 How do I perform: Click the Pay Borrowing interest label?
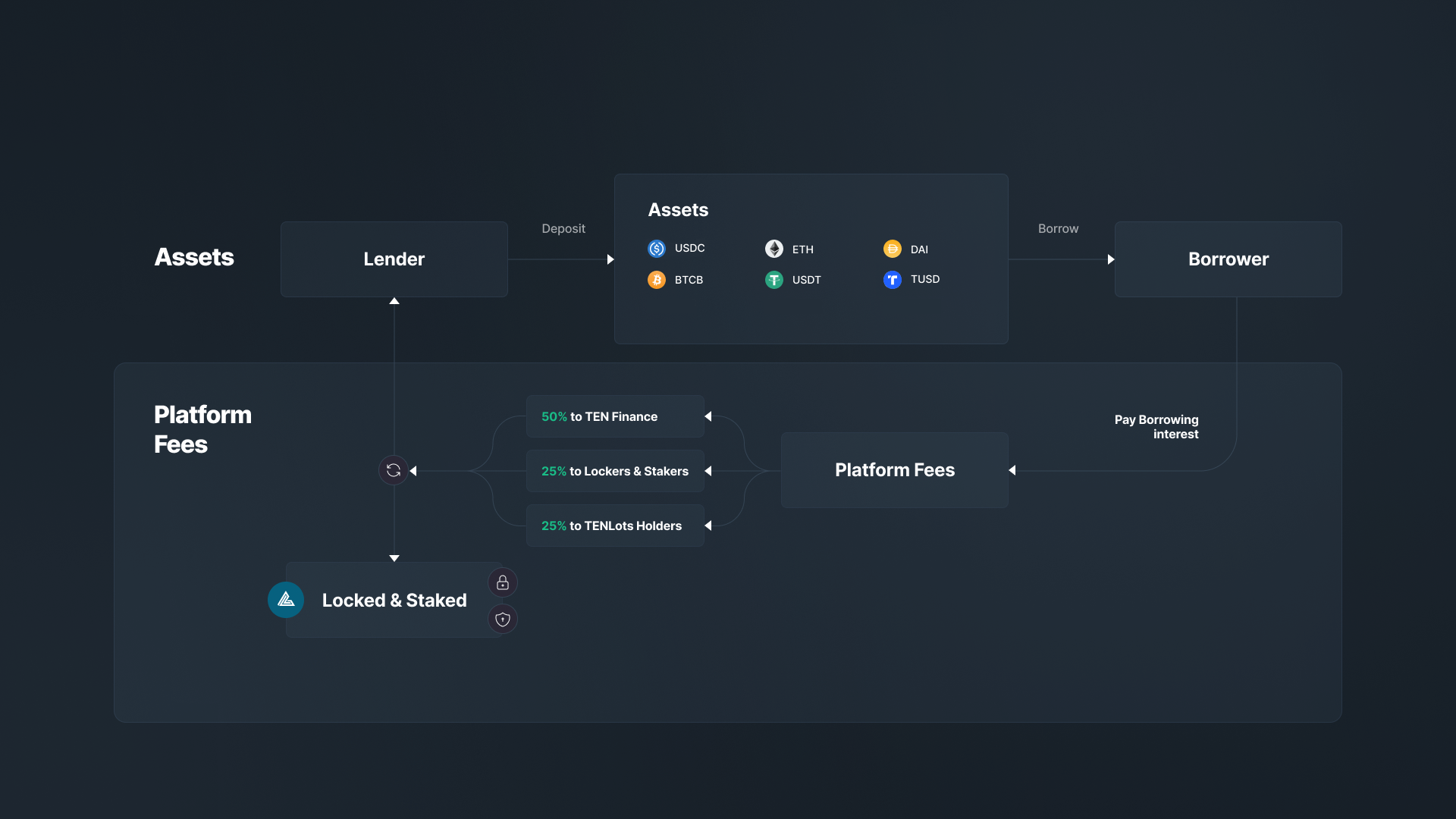click(x=1156, y=427)
